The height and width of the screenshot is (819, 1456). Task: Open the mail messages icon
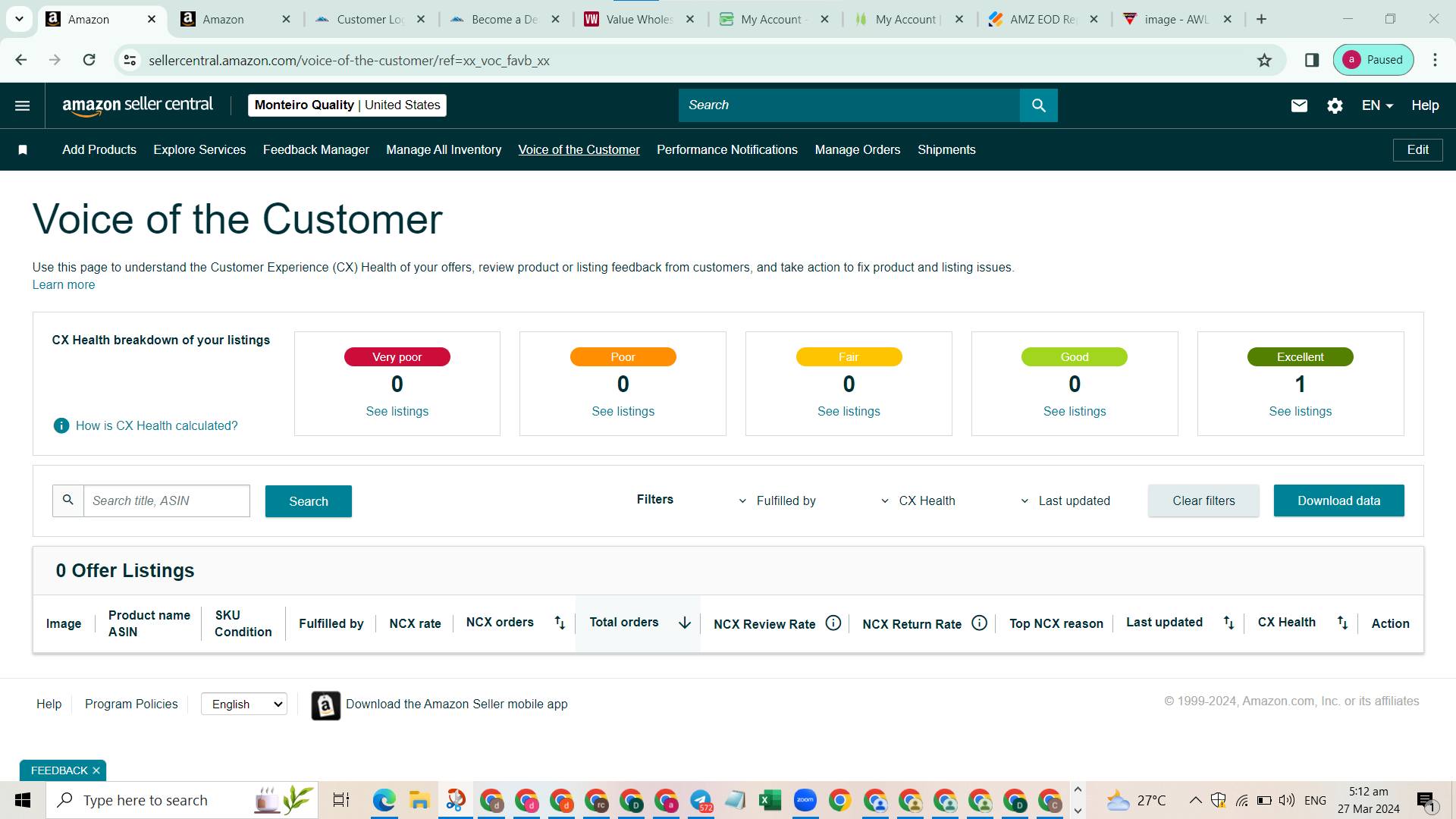tap(1299, 105)
